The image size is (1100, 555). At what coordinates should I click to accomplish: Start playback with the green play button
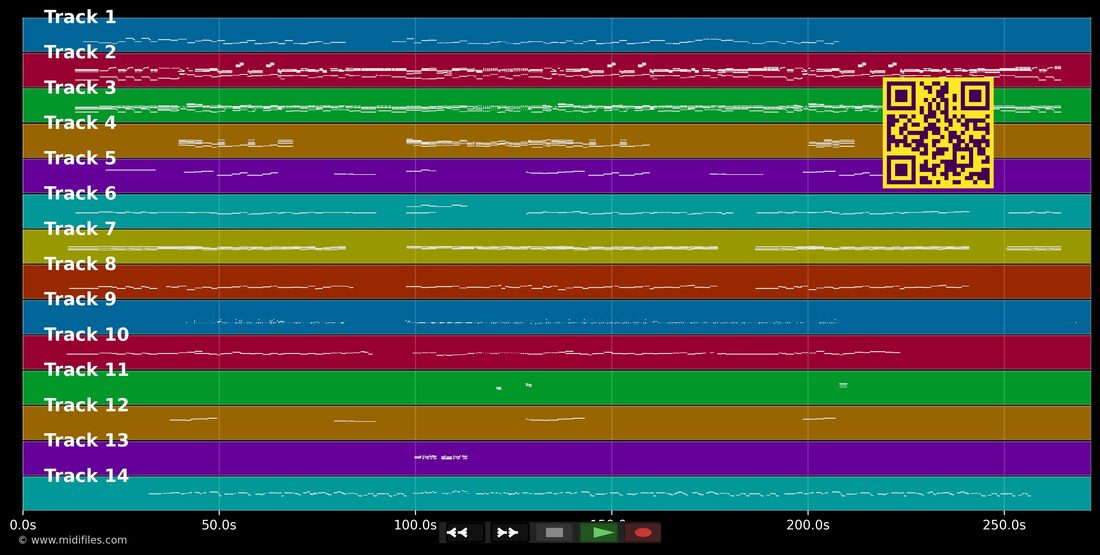[598, 533]
